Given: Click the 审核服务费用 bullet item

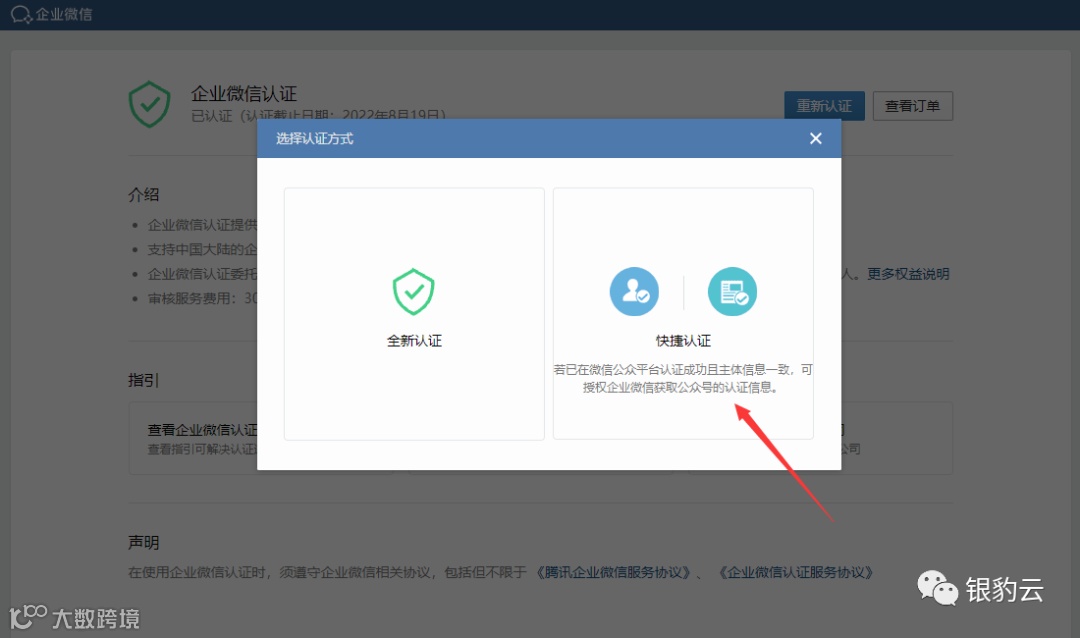Looking at the screenshot, I should pos(202,298).
